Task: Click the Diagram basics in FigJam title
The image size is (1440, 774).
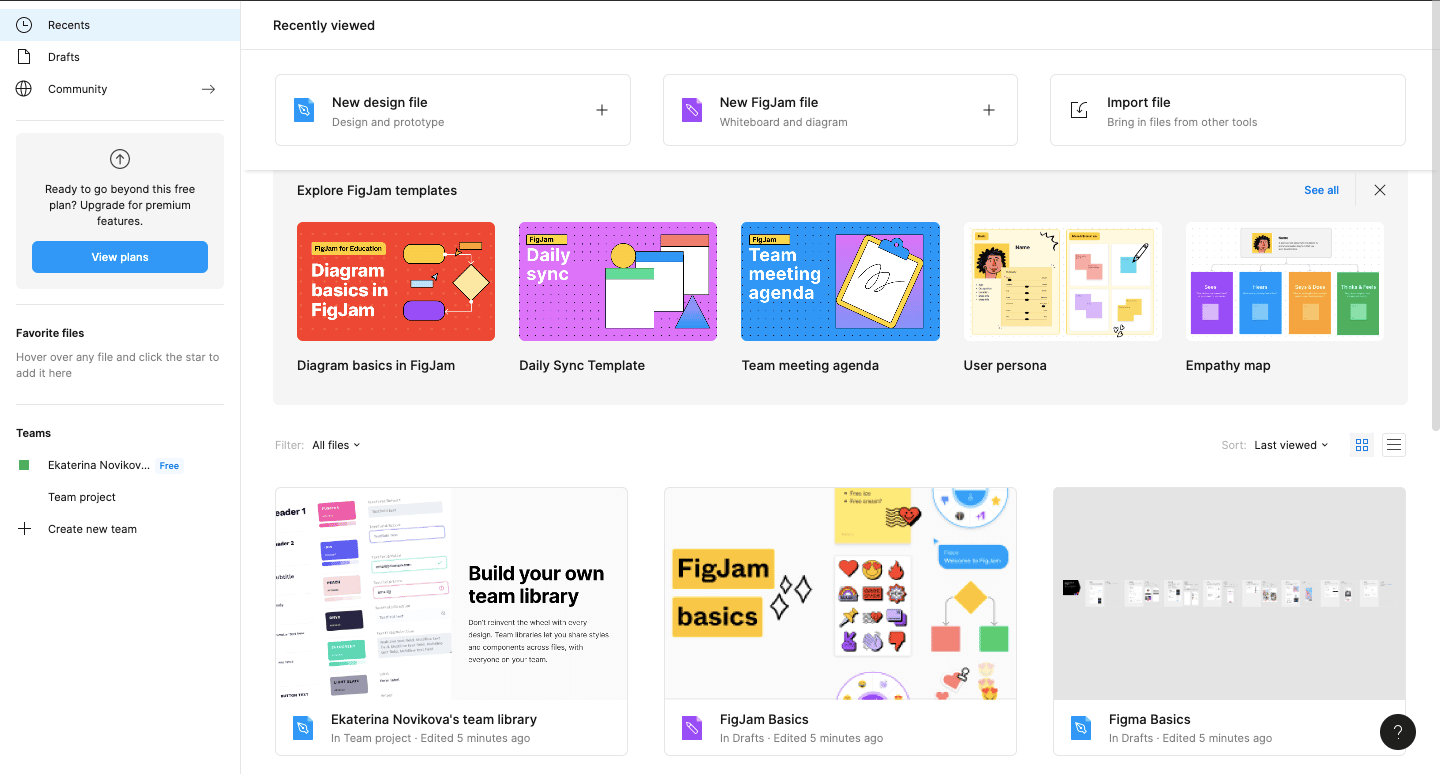Action: [376, 365]
